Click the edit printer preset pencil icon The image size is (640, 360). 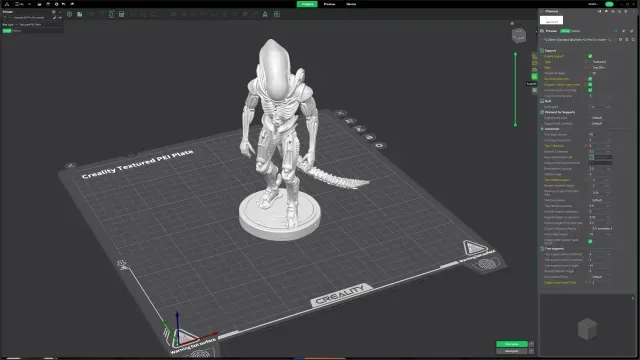point(55,18)
